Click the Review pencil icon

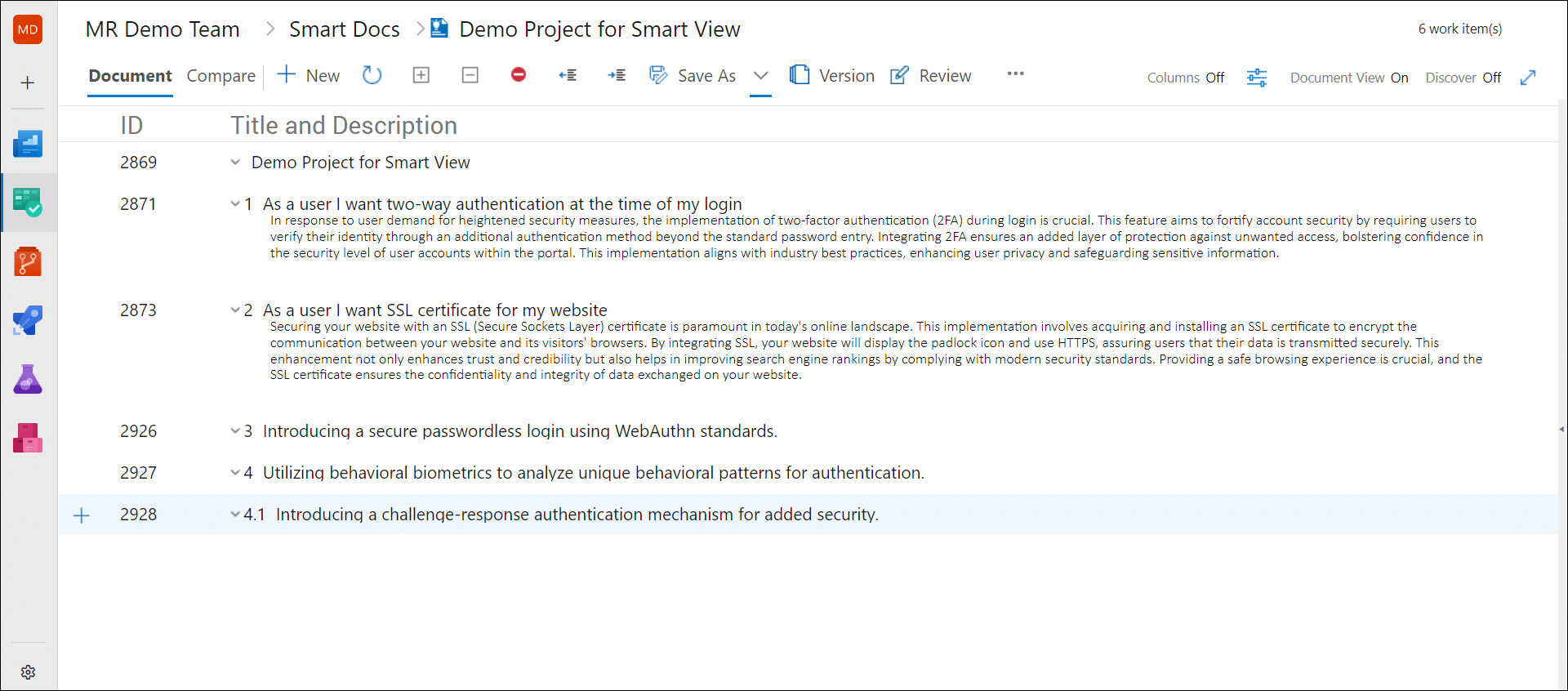[899, 75]
